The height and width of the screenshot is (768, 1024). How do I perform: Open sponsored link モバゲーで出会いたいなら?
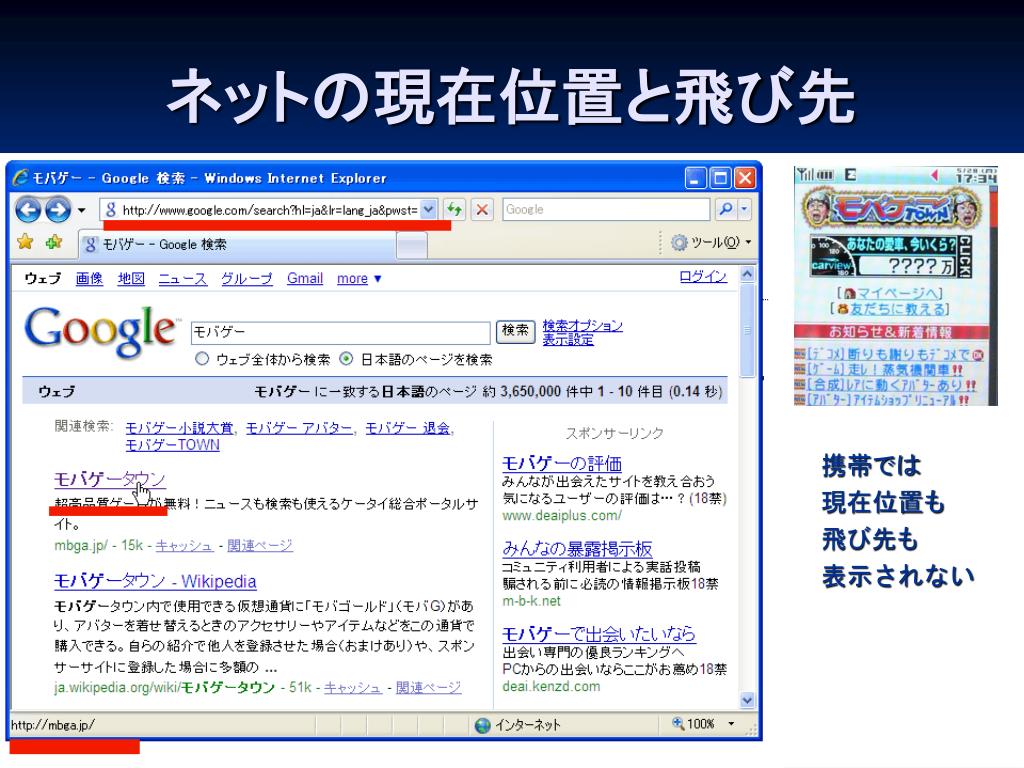(599, 634)
